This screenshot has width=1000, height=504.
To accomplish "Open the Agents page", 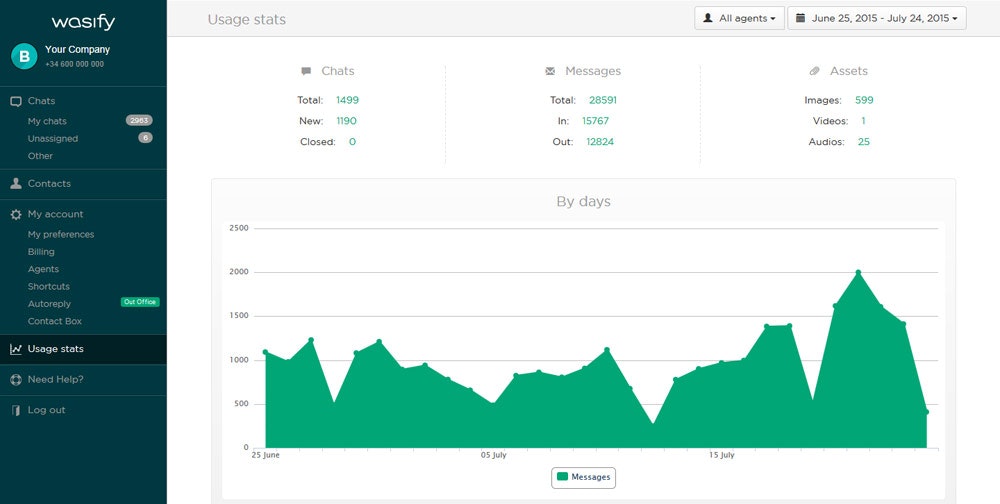I will click(43, 269).
